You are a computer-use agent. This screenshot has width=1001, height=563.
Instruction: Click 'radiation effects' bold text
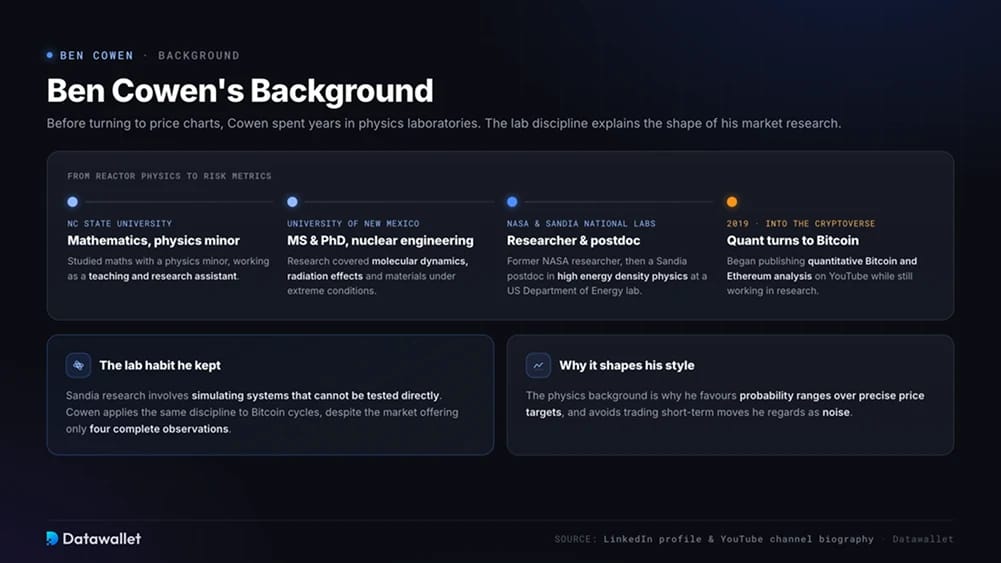pos(325,276)
